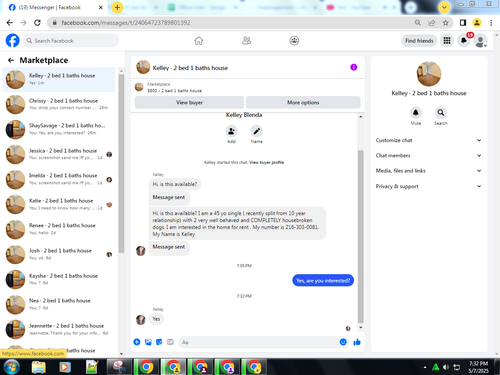500x375 pixels.
Task: Click the 'Yes, are you interested?' message bubble
Action: pyautogui.click(x=323, y=280)
